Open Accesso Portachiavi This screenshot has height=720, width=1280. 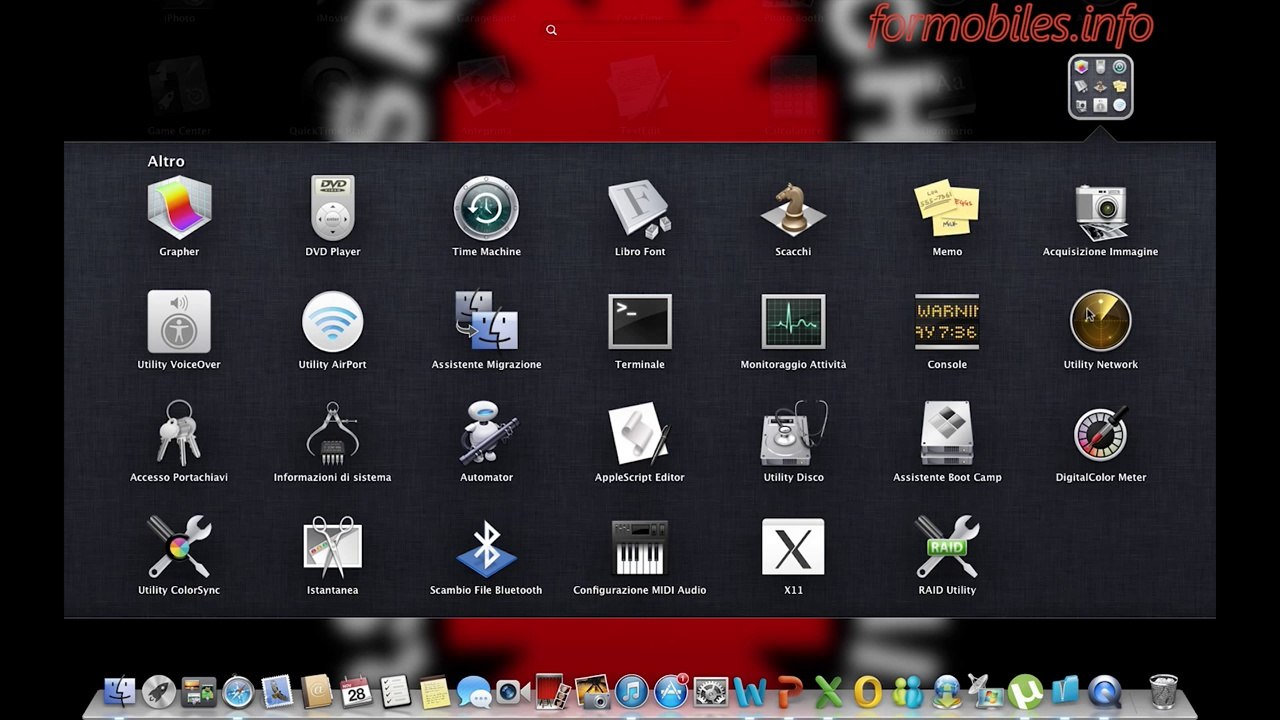click(179, 434)
